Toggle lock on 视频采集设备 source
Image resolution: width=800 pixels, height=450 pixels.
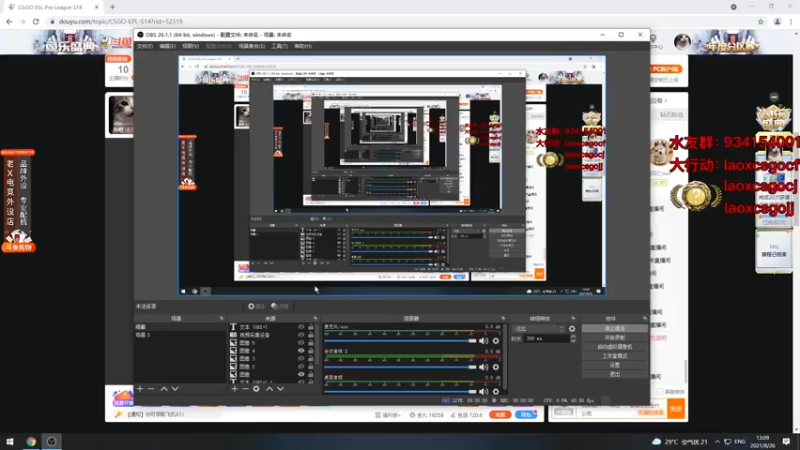[311, 335]
